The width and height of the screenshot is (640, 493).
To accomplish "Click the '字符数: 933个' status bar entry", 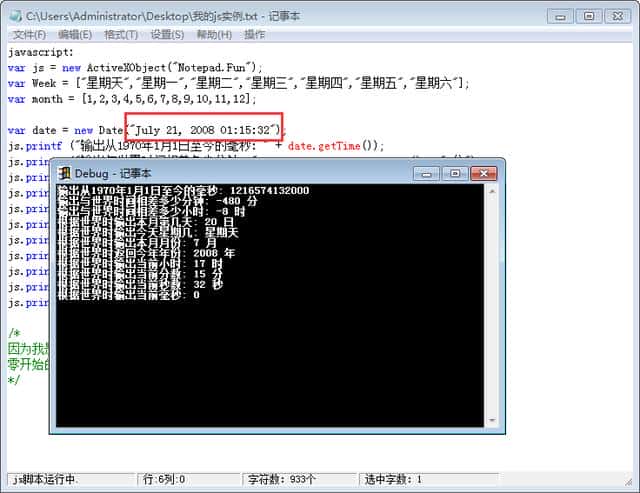I will point(299,479).
